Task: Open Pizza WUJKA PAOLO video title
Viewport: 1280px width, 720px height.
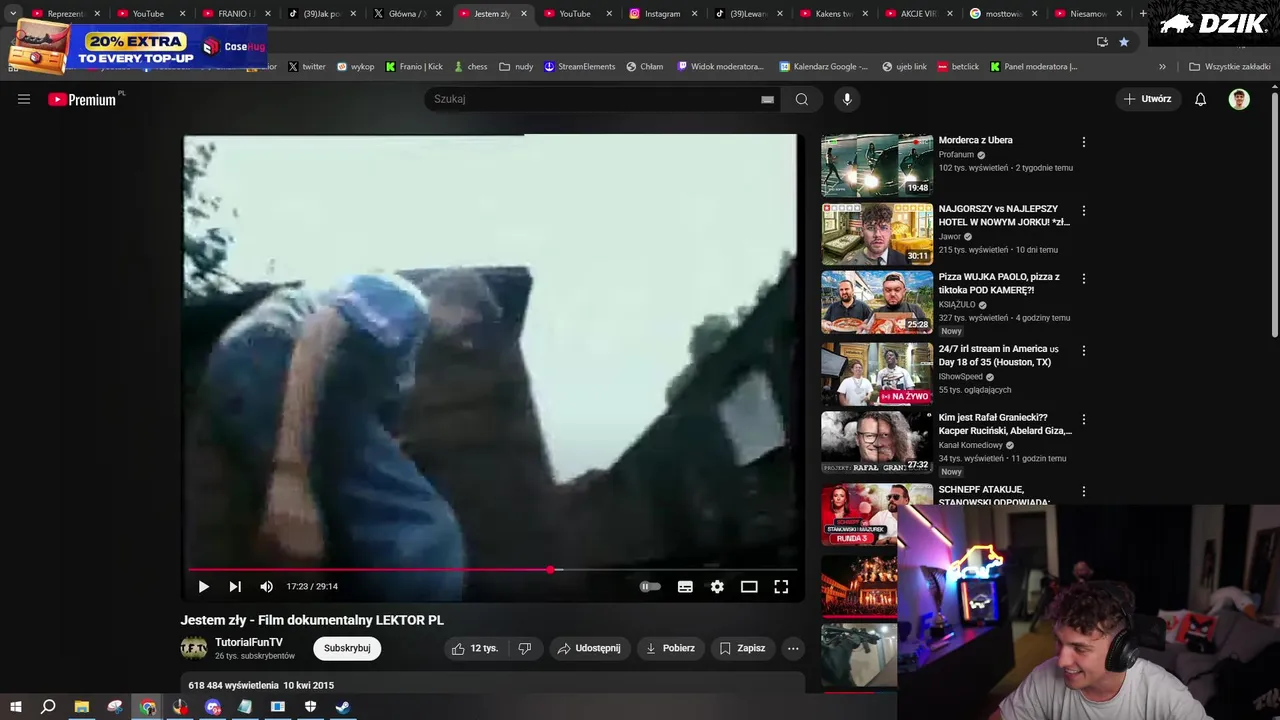Action: [999, 283]
